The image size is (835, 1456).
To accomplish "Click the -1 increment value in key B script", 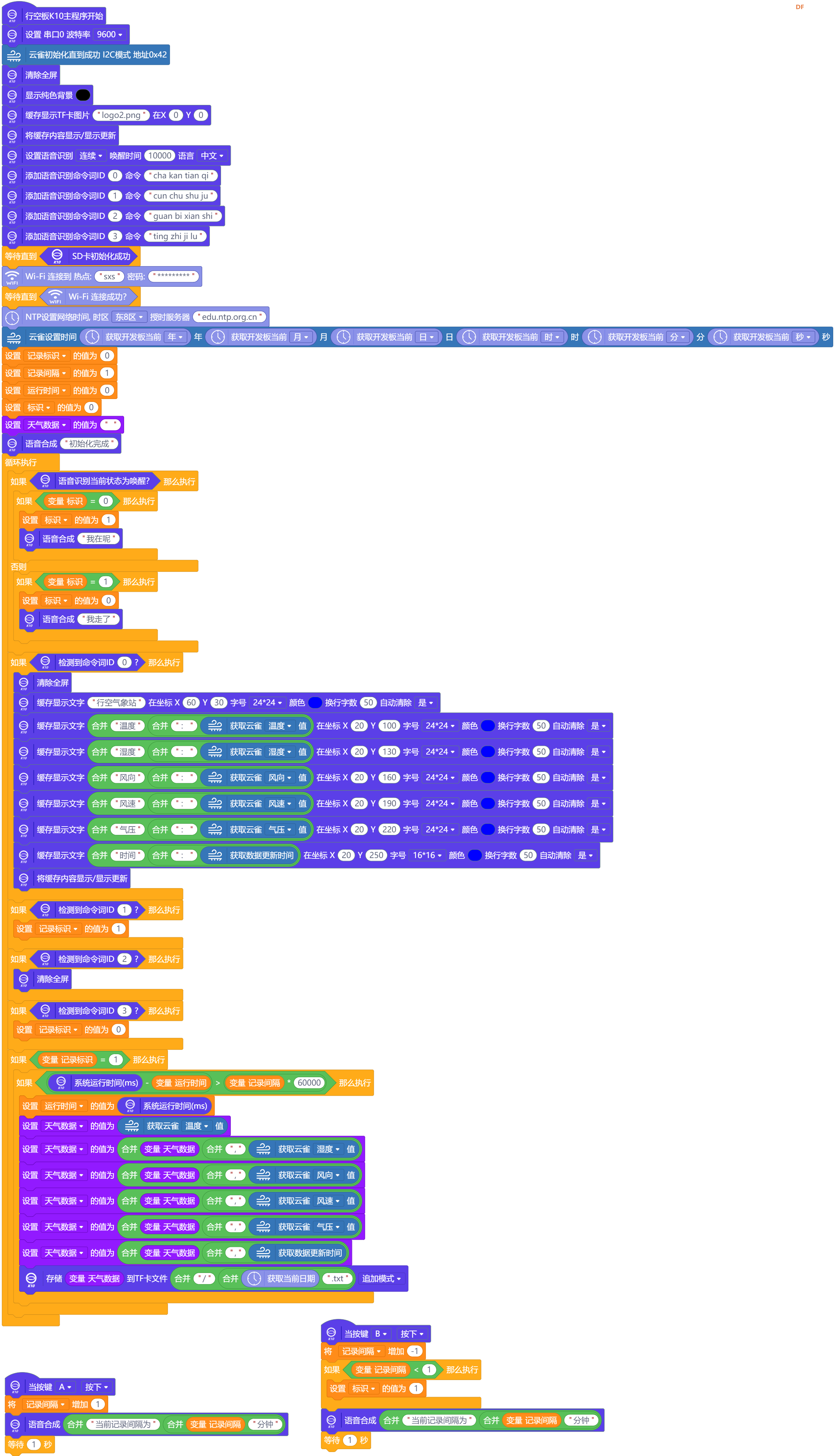I will tap(415, 1351).
